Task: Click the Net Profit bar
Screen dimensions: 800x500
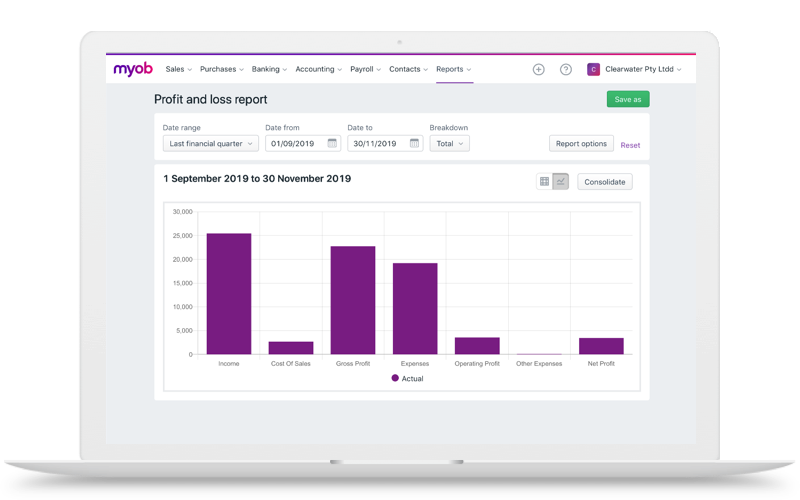Action: pyautogui.click(x=601, y=346)
